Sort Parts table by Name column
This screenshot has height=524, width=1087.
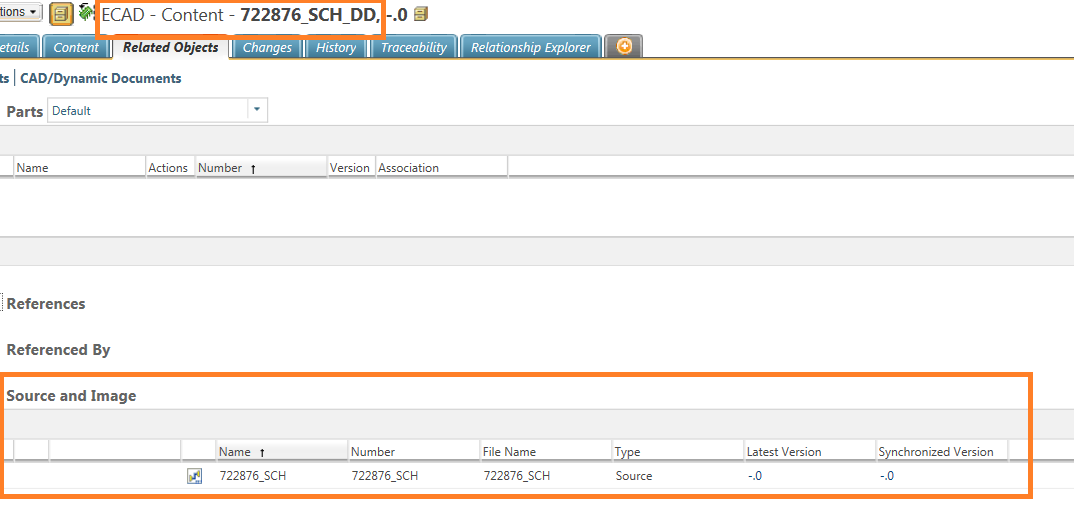point(80,168)
